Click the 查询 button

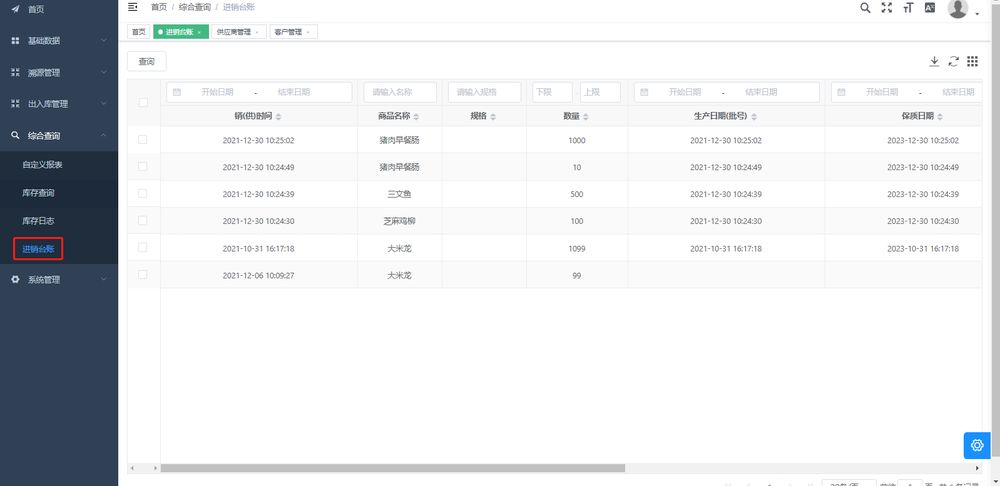(x=146, y=62)
